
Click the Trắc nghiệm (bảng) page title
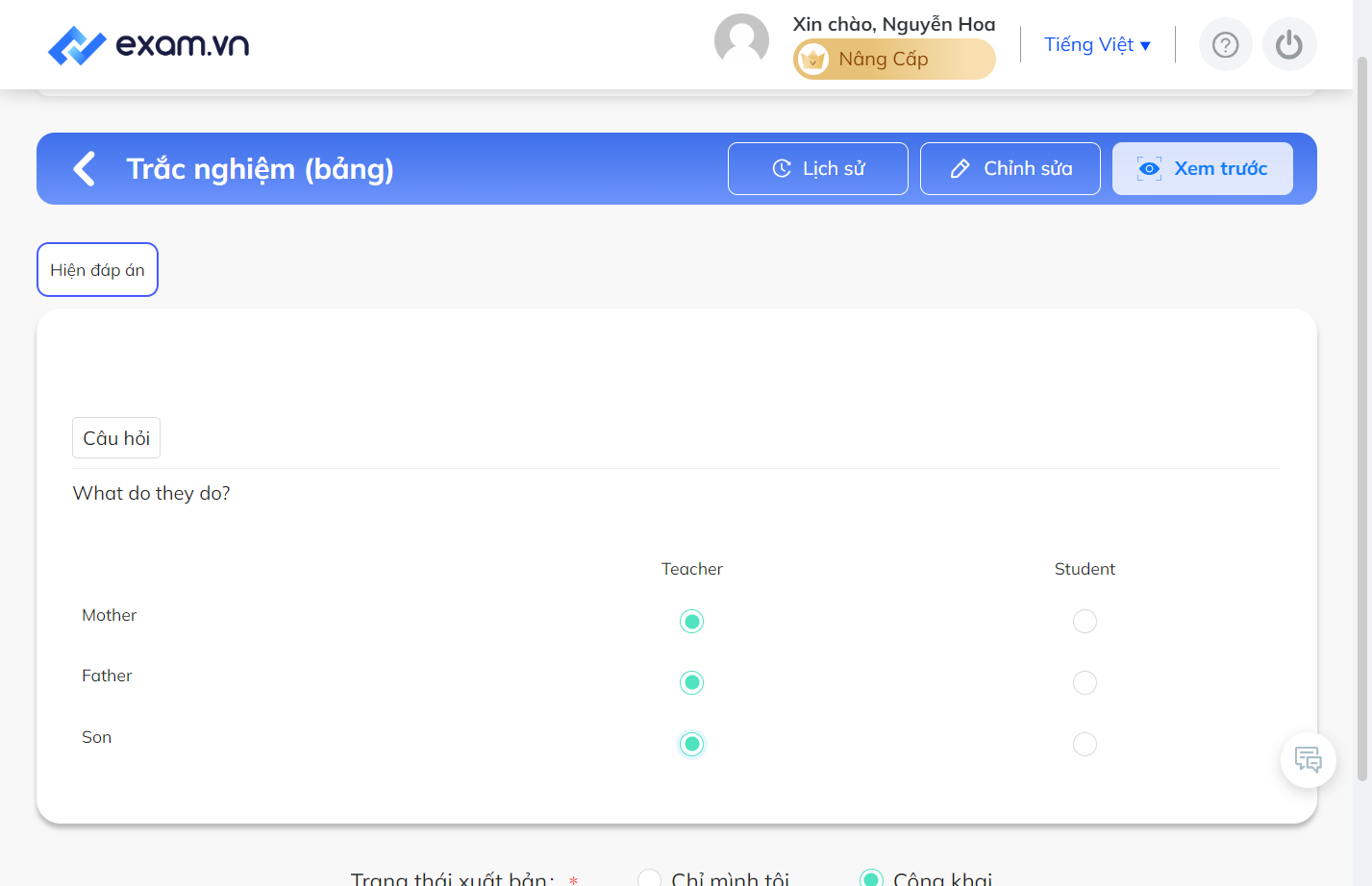pyautogui.click(x=260, y=169)
